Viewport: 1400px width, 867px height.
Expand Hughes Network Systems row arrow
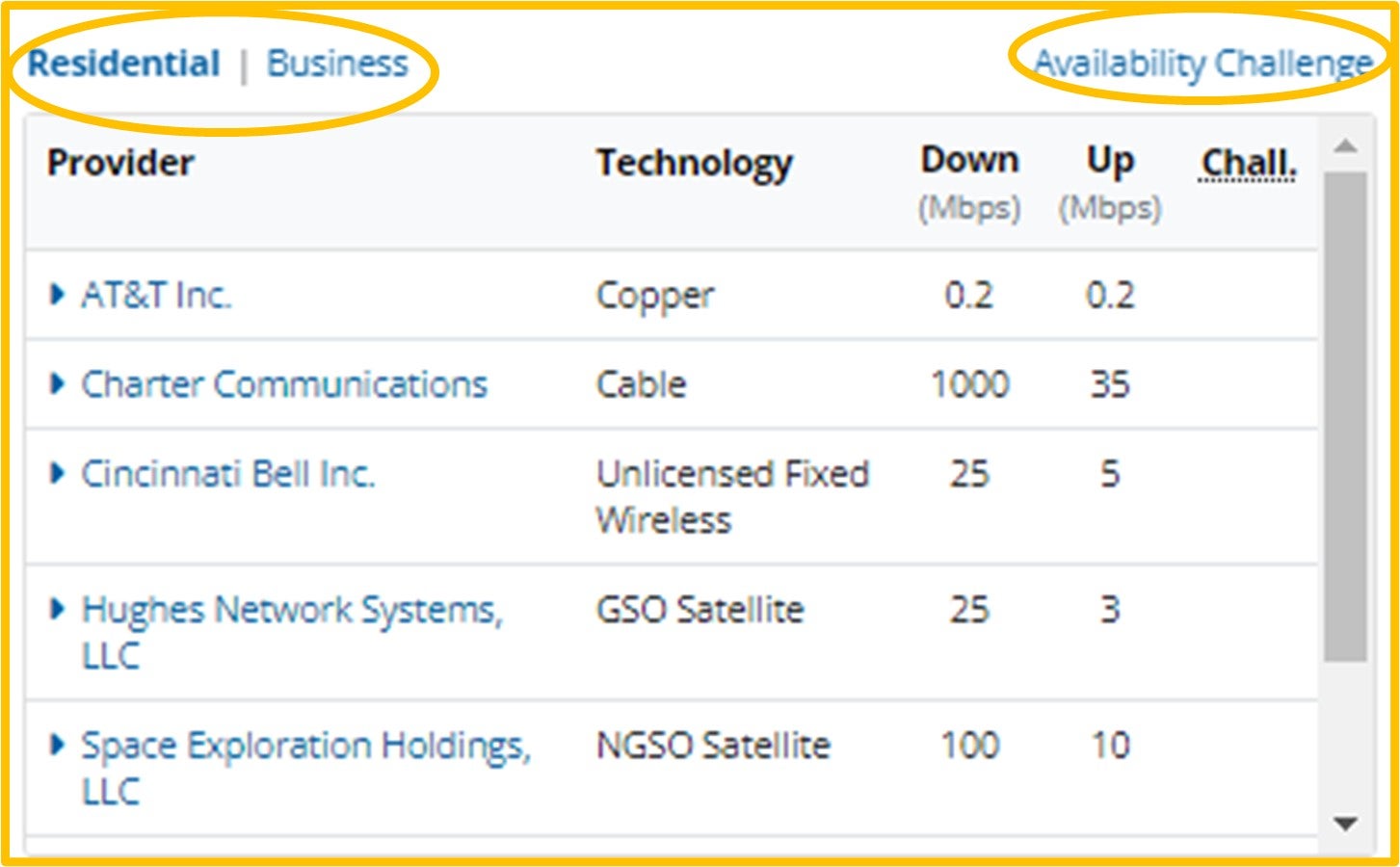click(x=57, y=609)
